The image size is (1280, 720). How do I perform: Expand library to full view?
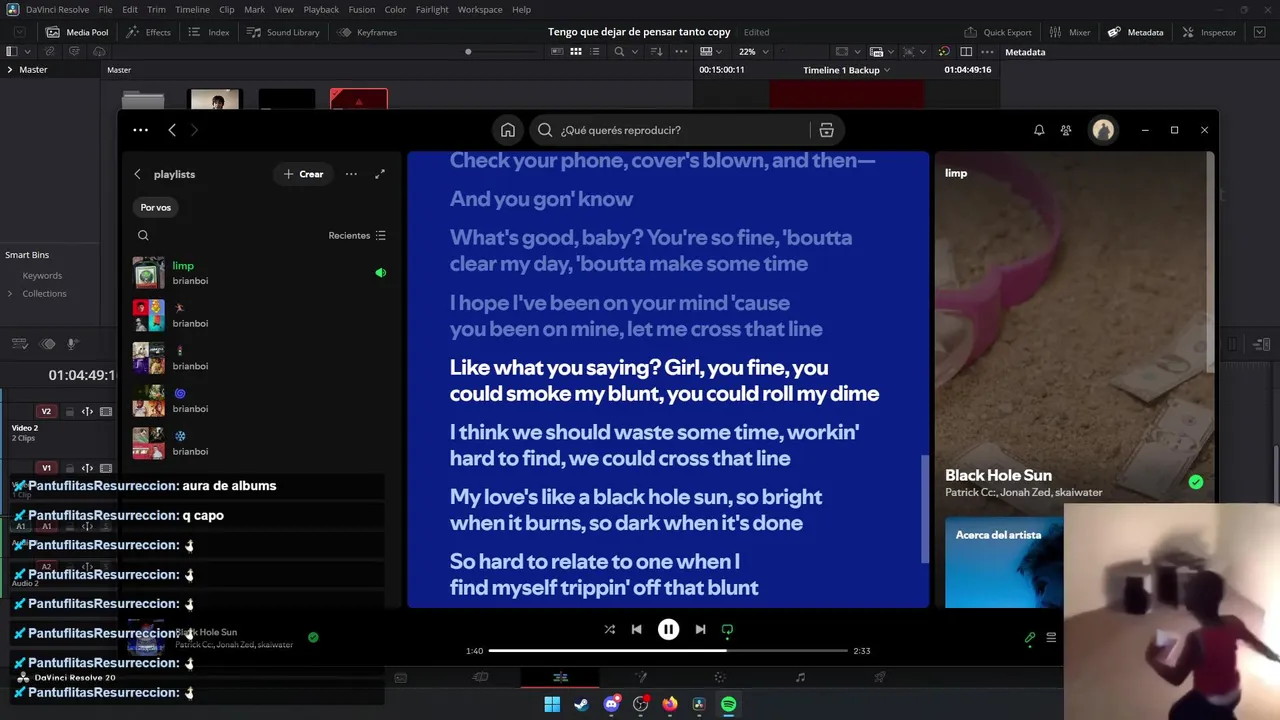pos(380,174)
